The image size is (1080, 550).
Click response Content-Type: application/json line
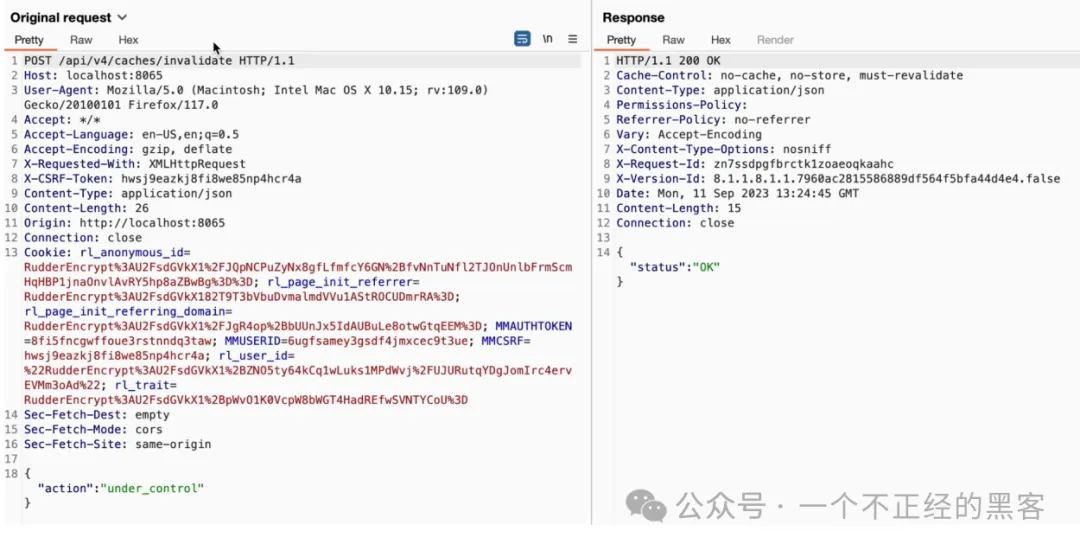click(720, 90)
